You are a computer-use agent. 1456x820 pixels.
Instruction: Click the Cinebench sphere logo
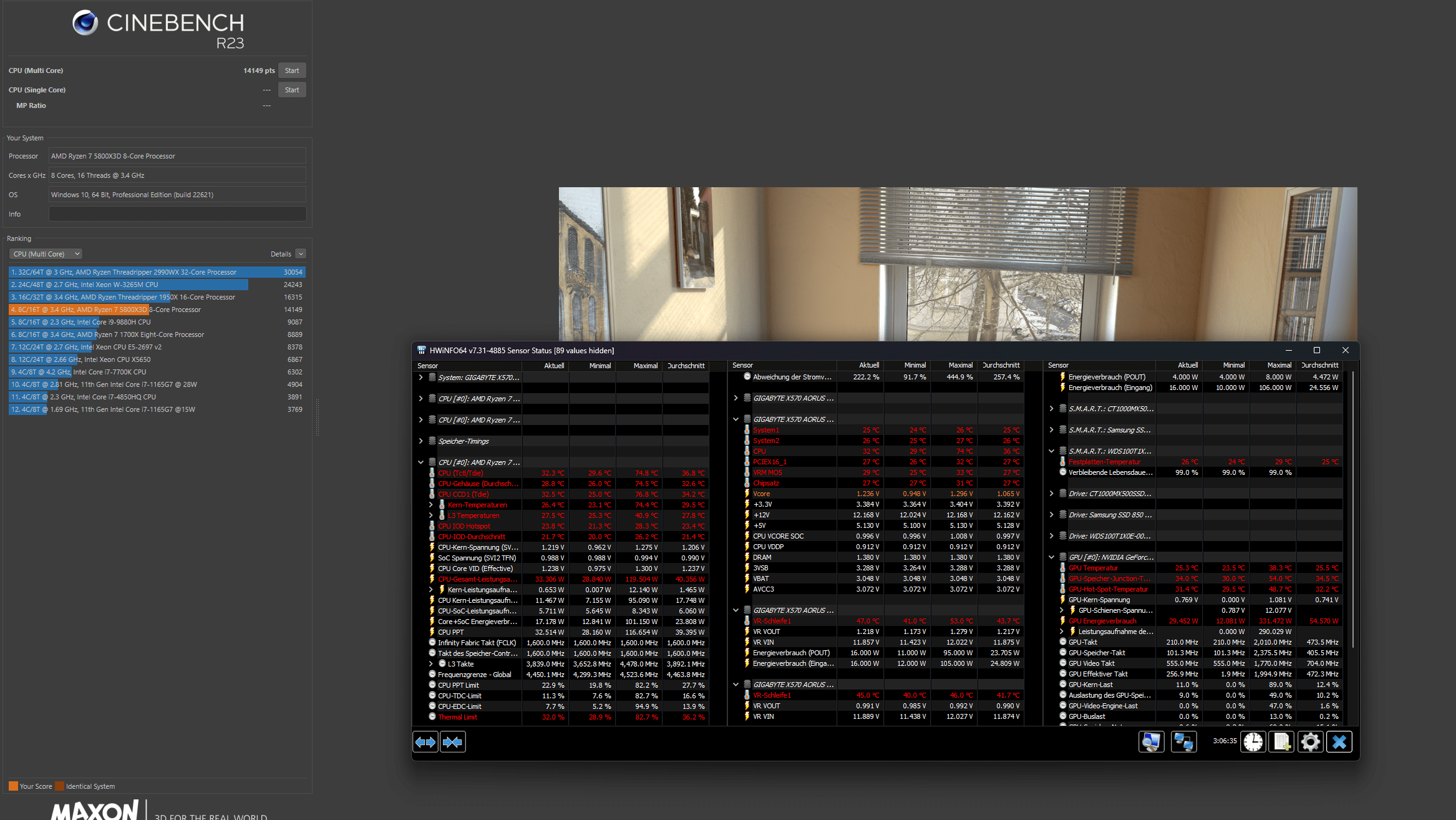point(85,23)
